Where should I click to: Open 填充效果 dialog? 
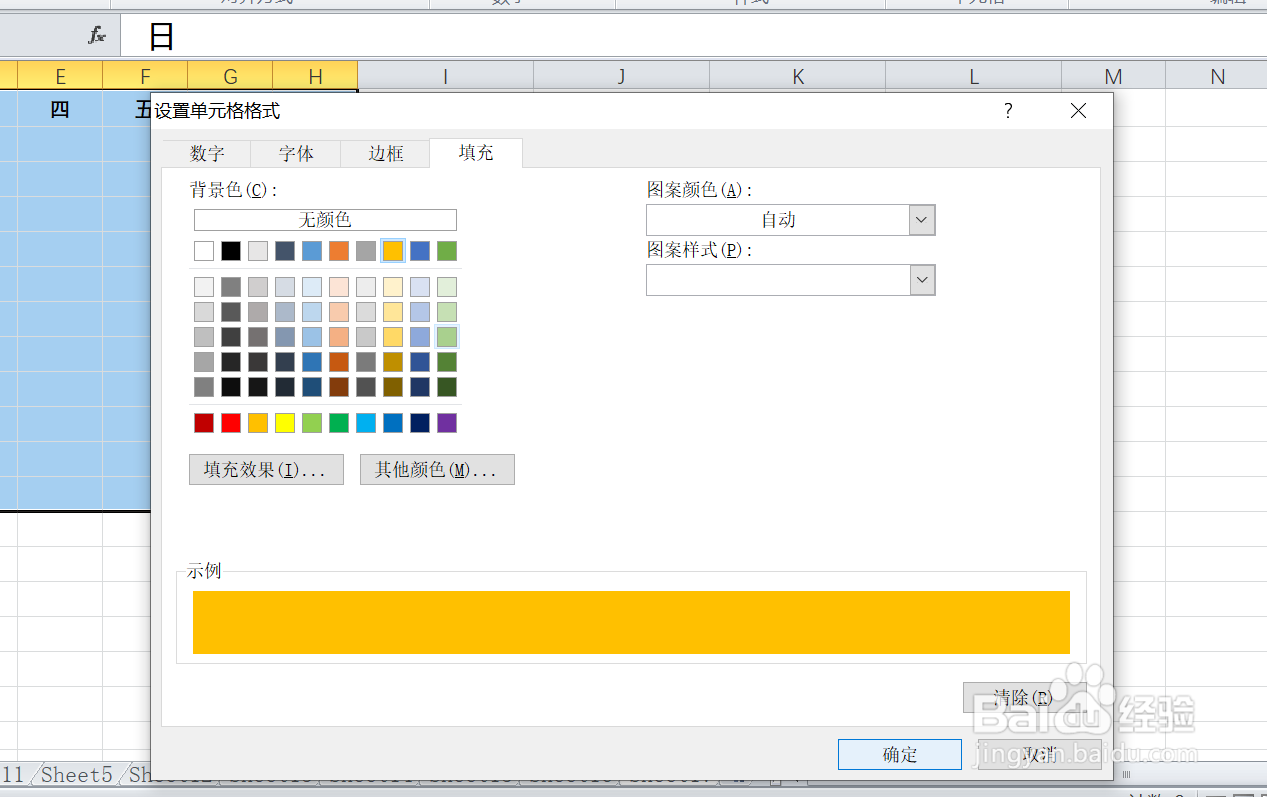click(266, 470)
